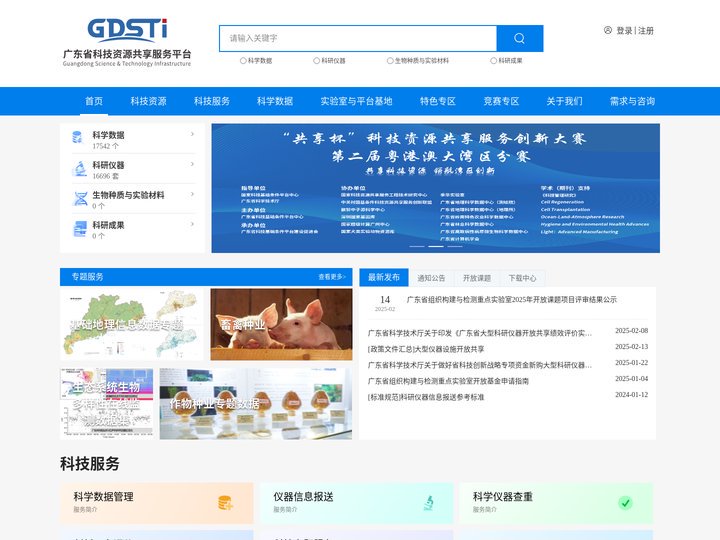Switch to the 下载中心 tab

coord(522,278)
